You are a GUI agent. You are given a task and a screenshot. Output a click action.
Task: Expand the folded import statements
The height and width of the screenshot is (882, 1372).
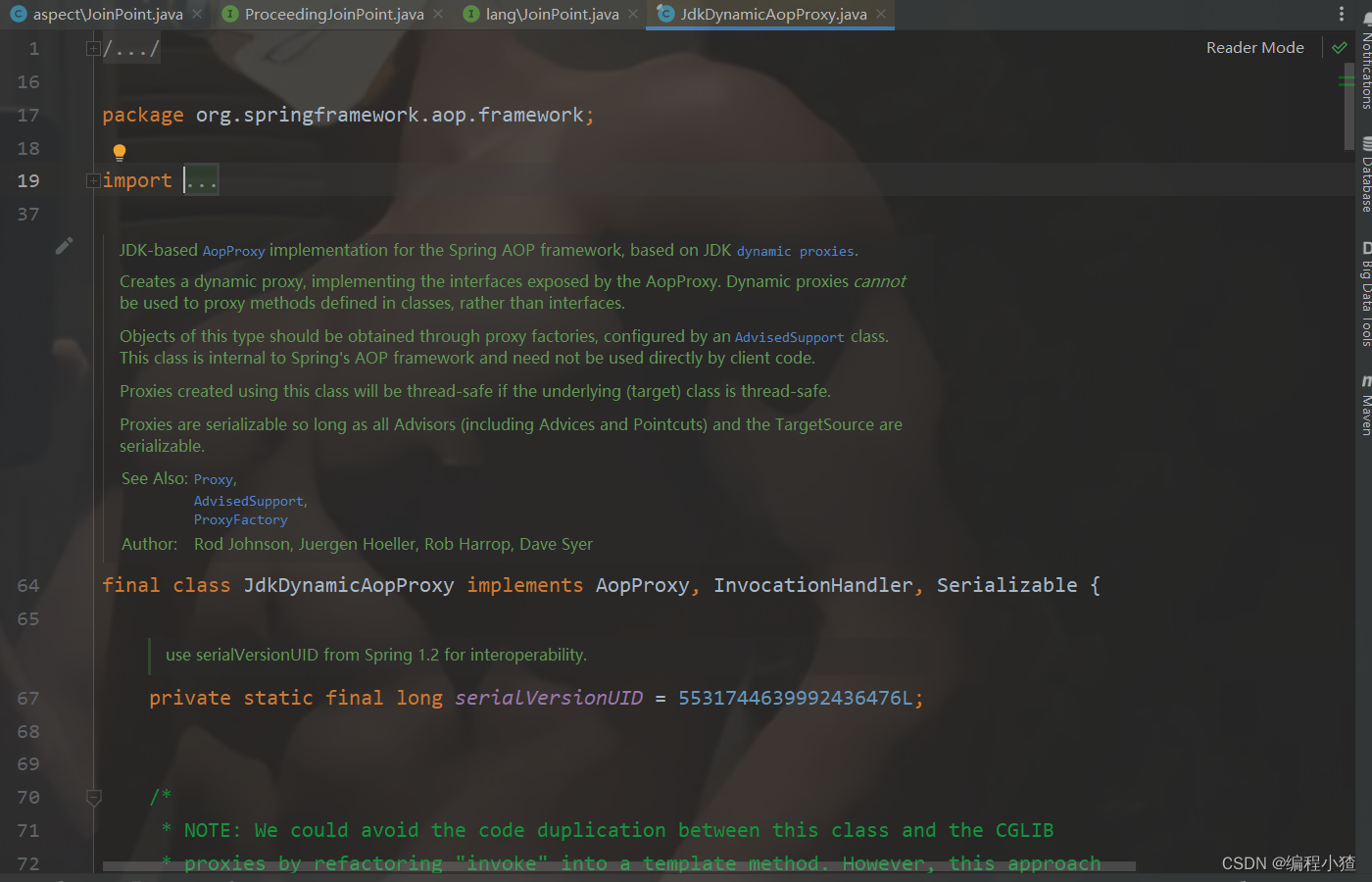93,180
